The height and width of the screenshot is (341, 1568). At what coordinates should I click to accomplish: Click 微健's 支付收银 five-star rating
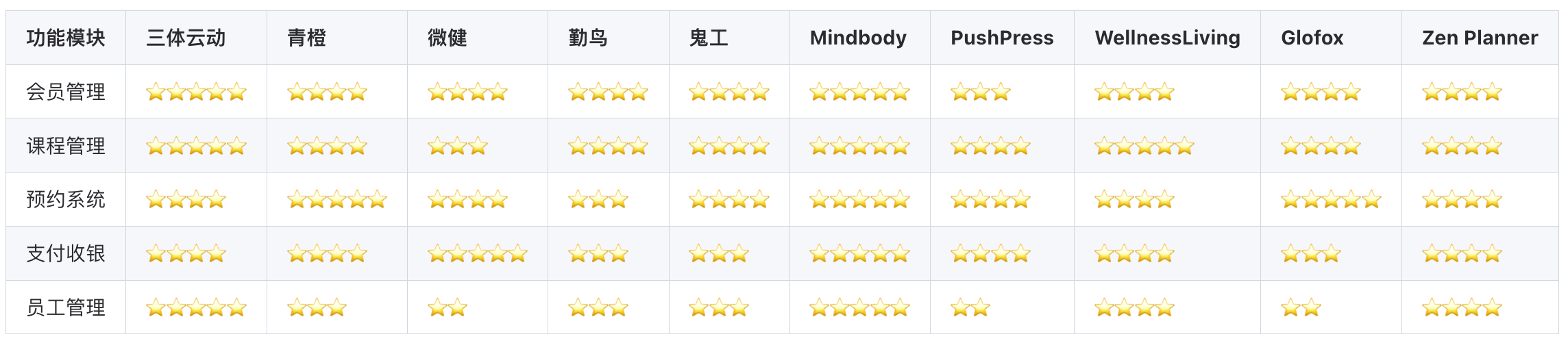point(478,254)
